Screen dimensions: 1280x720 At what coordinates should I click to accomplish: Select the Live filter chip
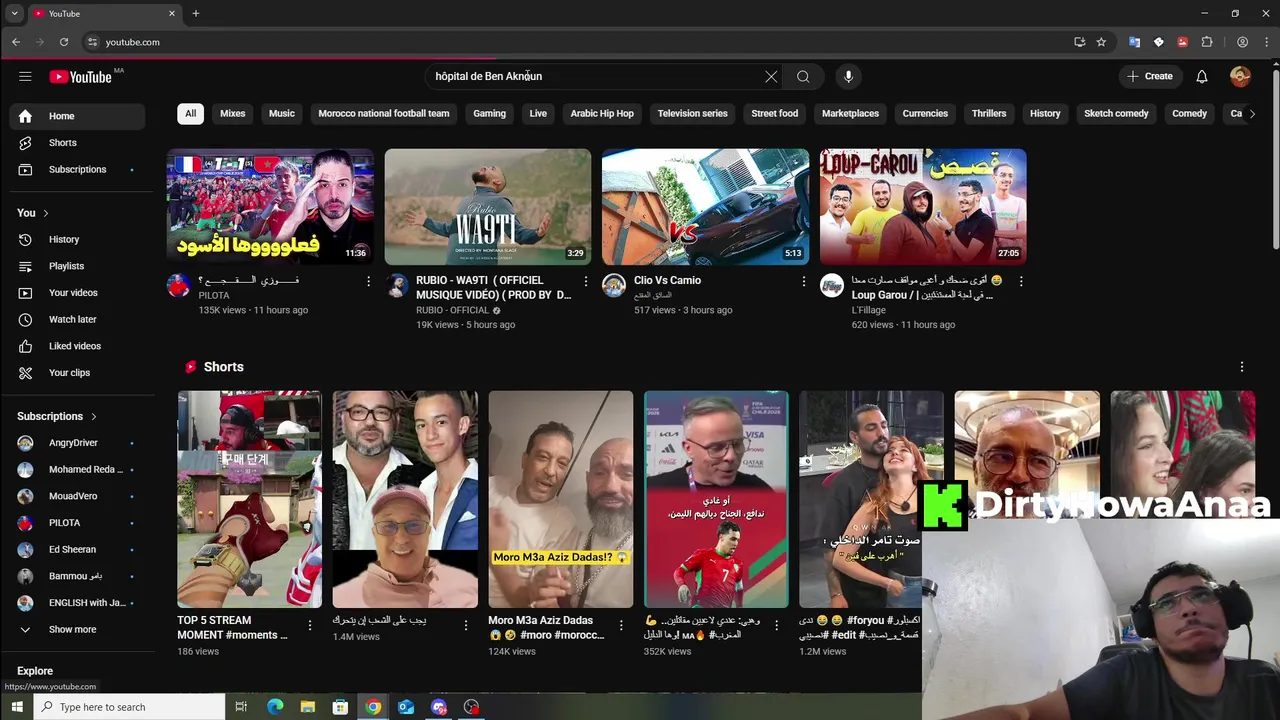click(x=538, y=114)
